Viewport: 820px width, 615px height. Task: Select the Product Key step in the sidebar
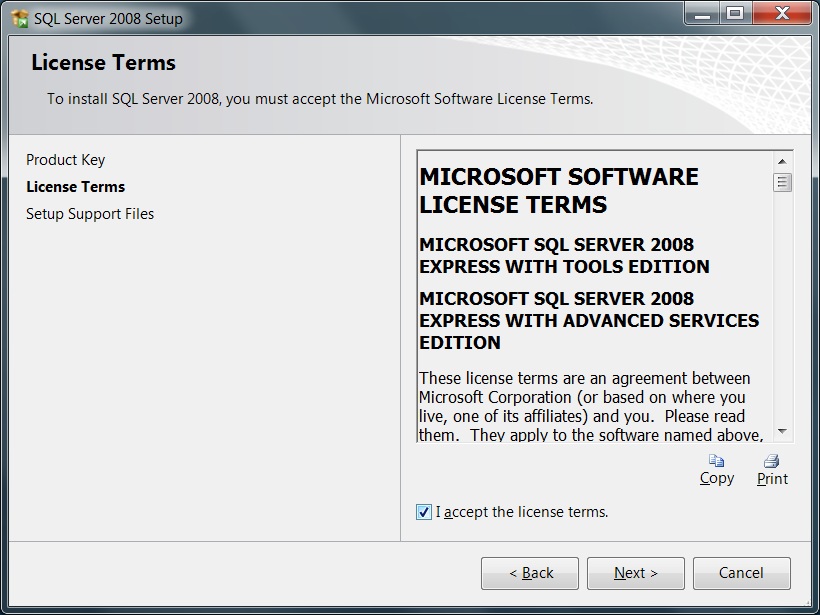[65, 160]
